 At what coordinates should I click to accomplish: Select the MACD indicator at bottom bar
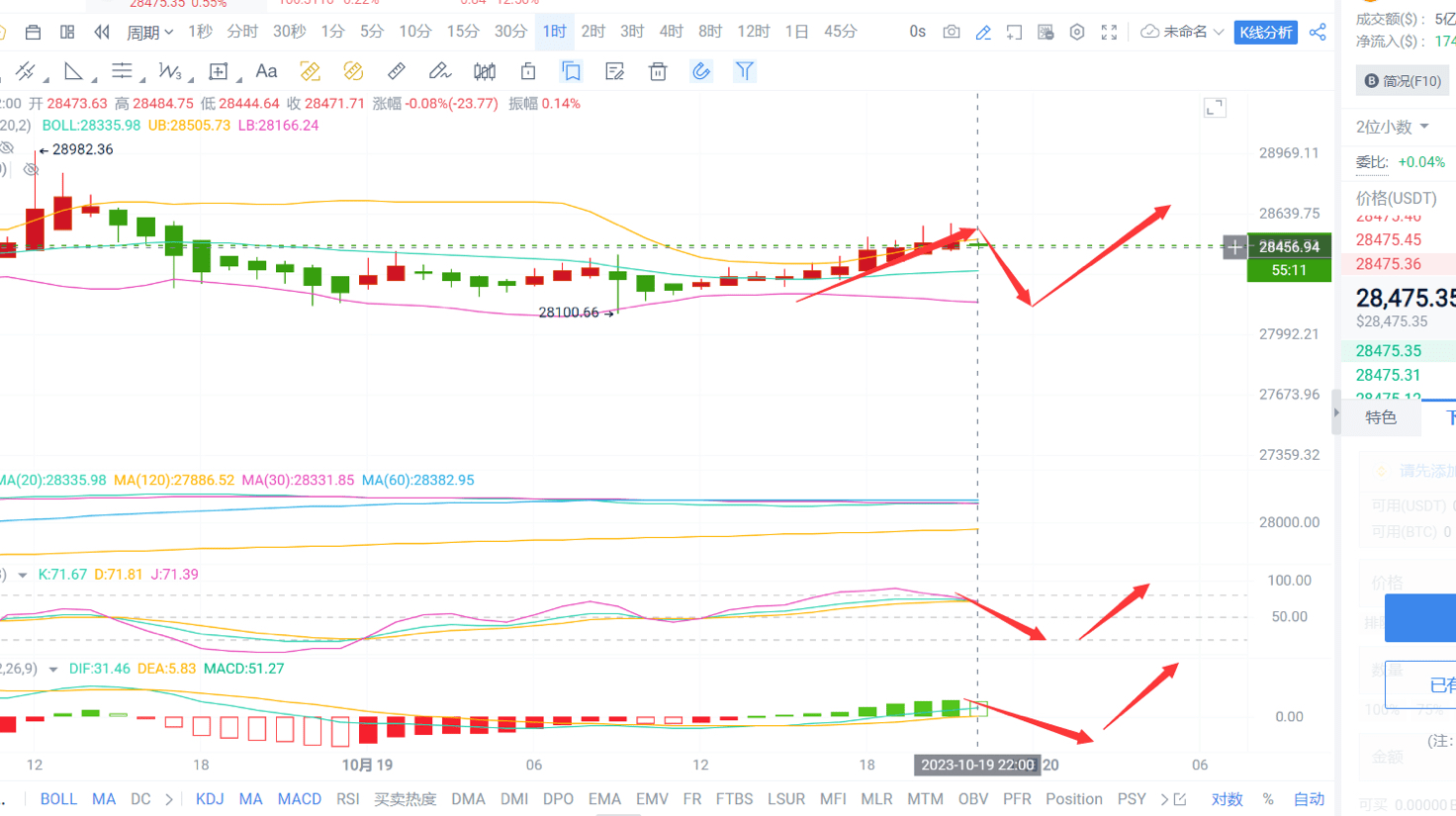tap(299, 798)
